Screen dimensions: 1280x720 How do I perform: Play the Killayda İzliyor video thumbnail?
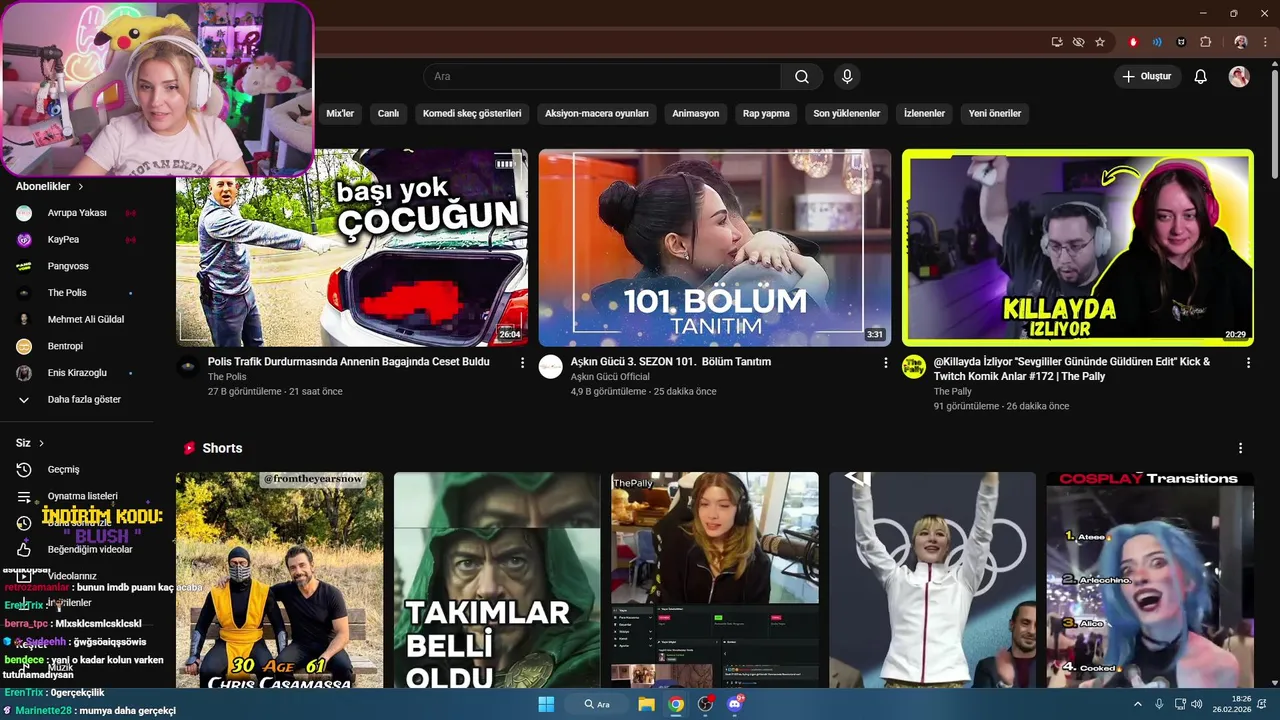coord(1078,248)
